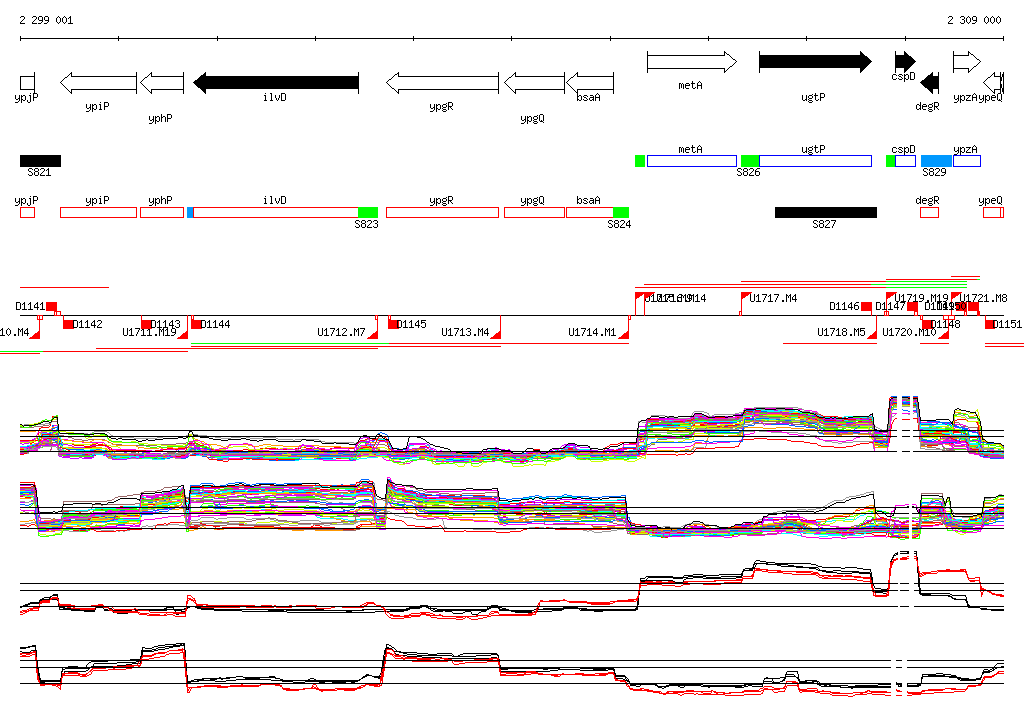Click the blue-outlined cspD box
1024x714 pixels.
(x=905, y=161)
